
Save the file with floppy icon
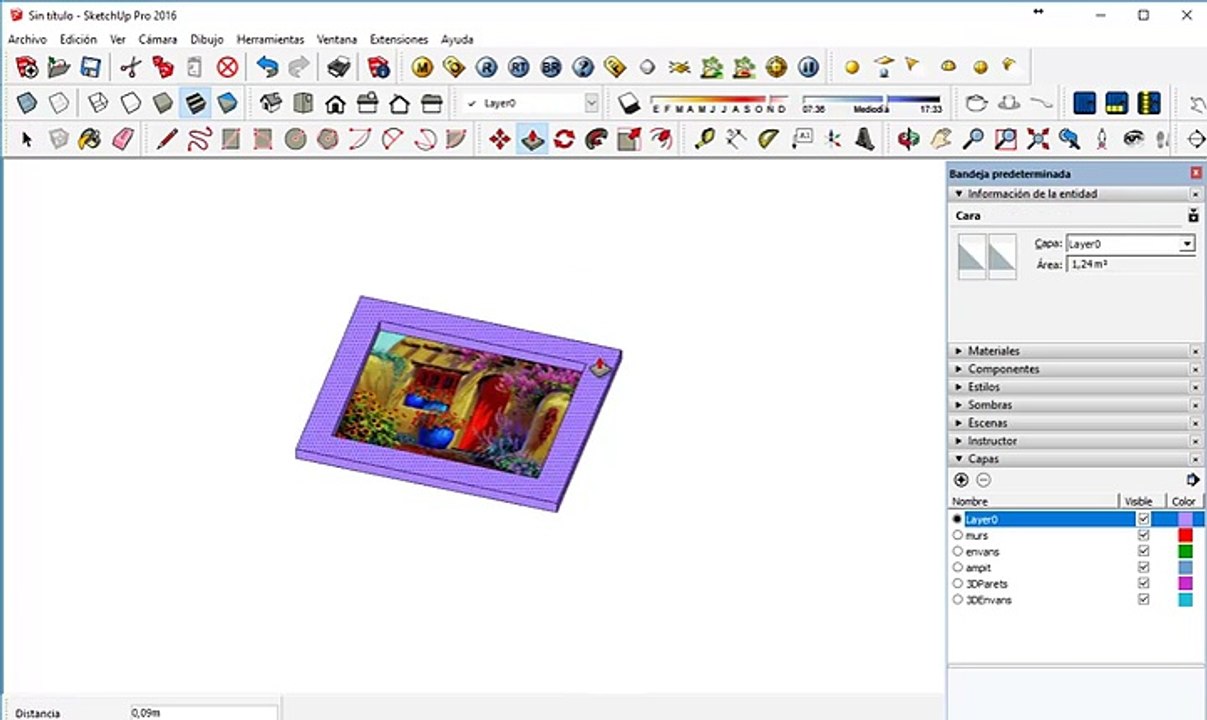91,68
